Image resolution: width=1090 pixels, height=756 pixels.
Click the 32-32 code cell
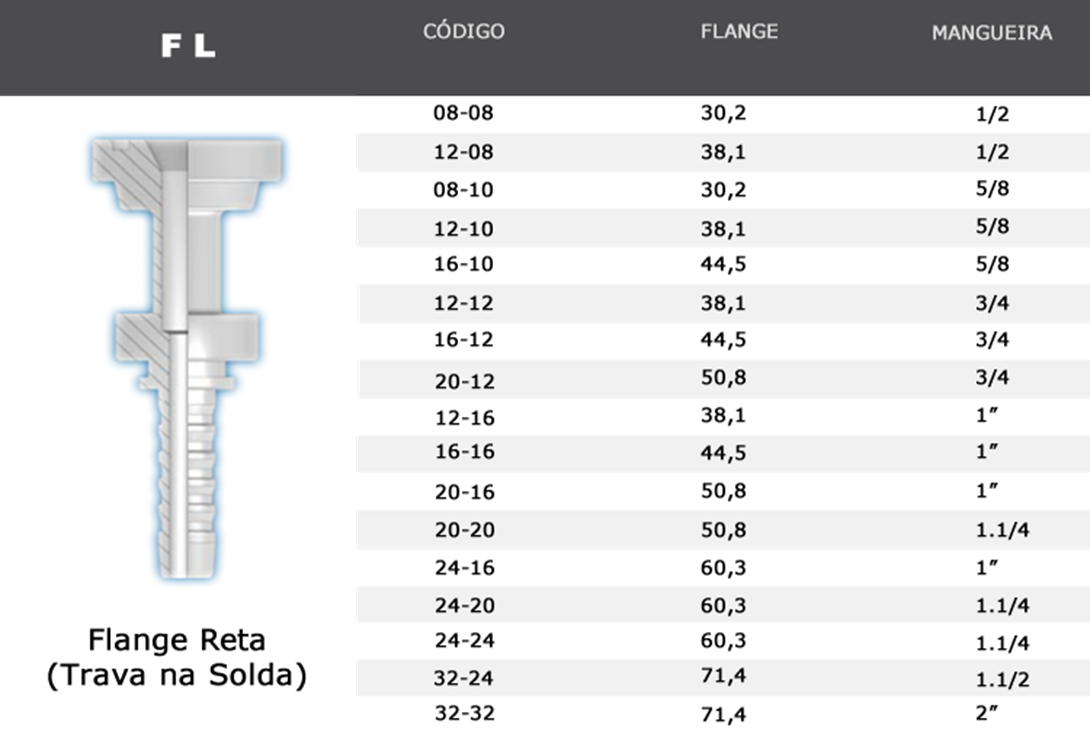463,714
